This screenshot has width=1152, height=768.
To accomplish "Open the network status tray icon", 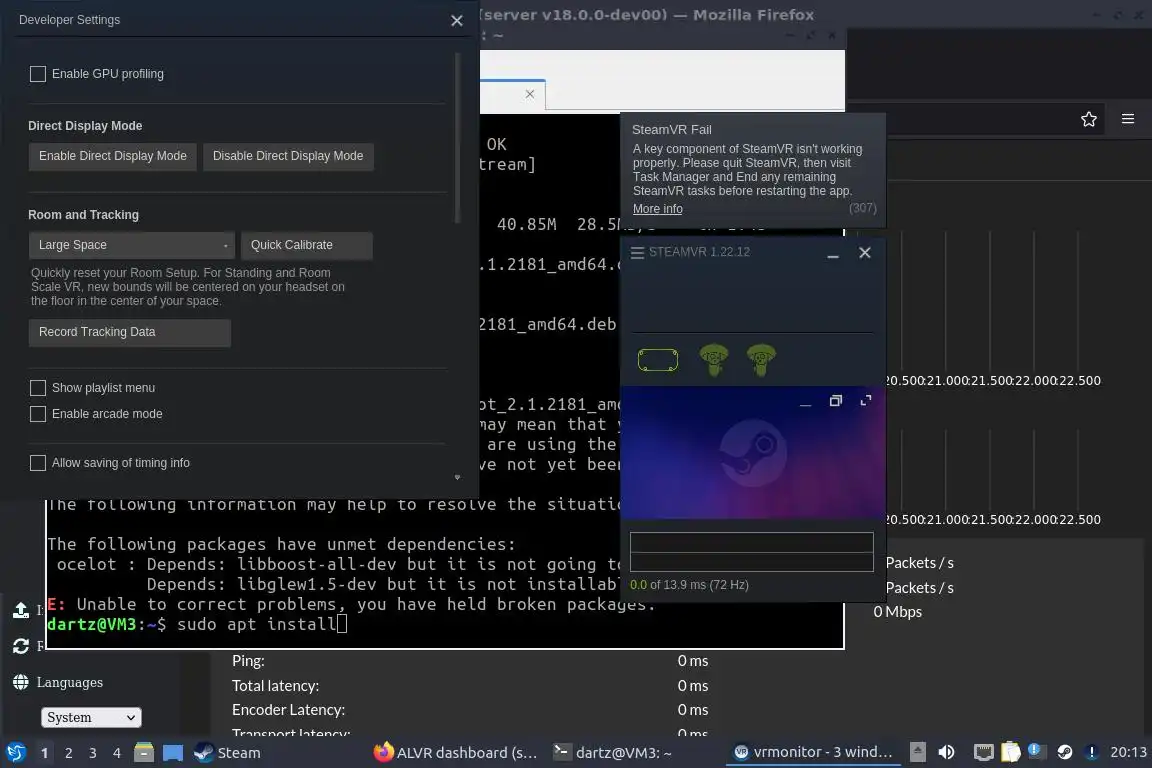I will coord(983,752).
